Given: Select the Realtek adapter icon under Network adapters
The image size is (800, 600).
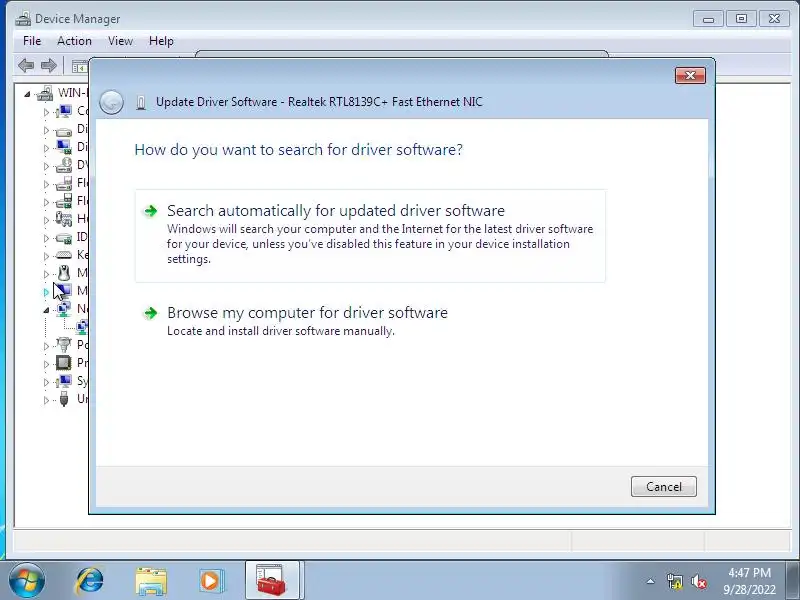Looking at the screenshot, I should tap(82, 327).
